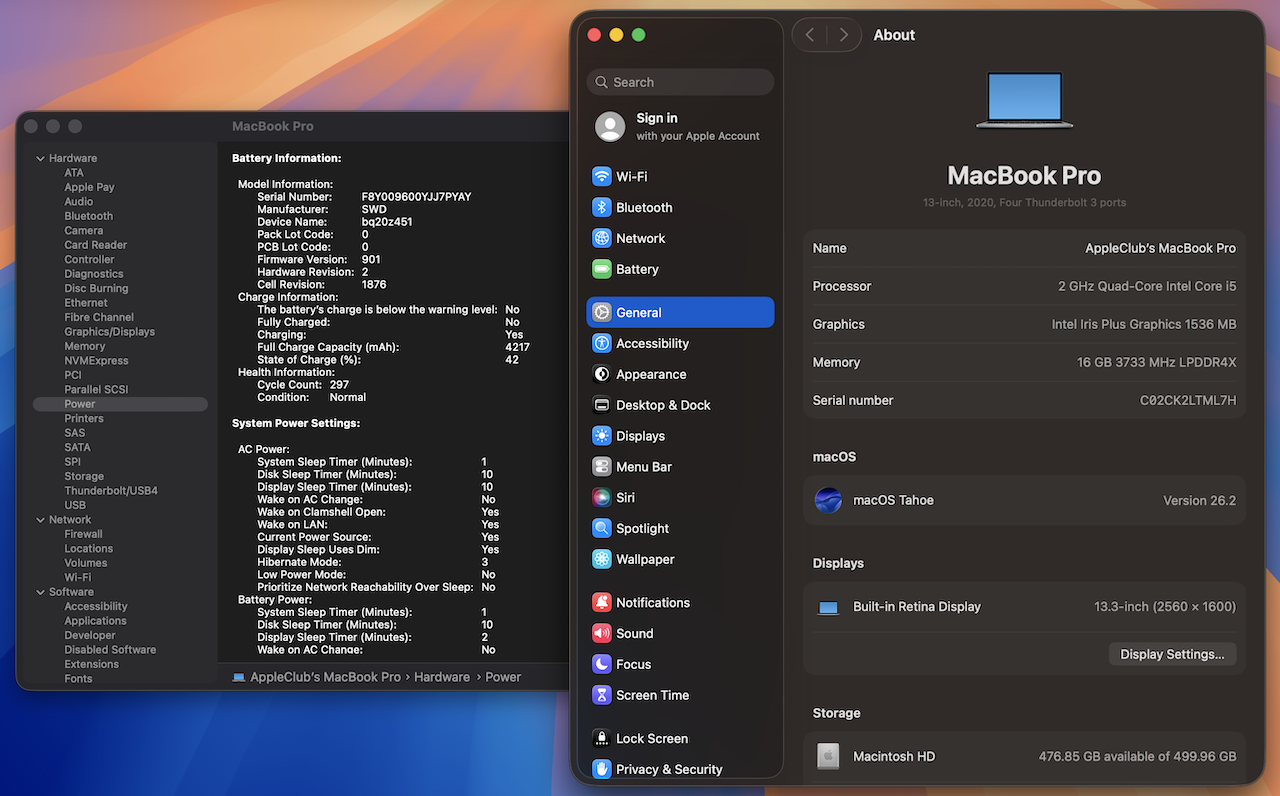Viewport: 1280px width, 796px height.
Task: Collapse the Network tree section
Action: [x=41, y=520]
